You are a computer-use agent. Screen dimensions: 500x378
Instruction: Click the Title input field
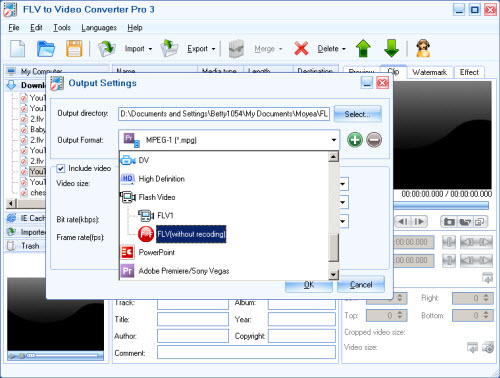pos(193,319)
